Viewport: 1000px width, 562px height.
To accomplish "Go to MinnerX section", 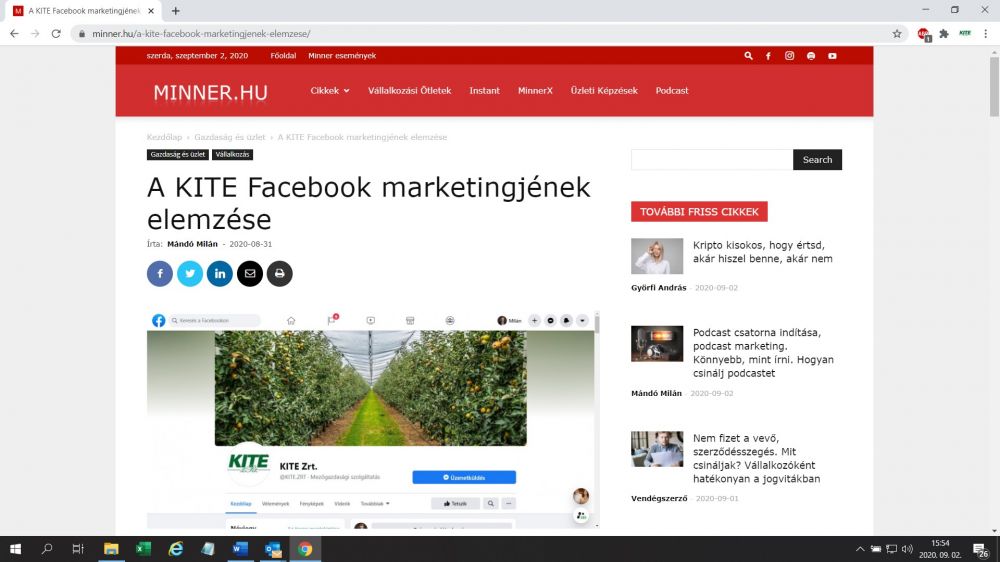I will [535, 91].
